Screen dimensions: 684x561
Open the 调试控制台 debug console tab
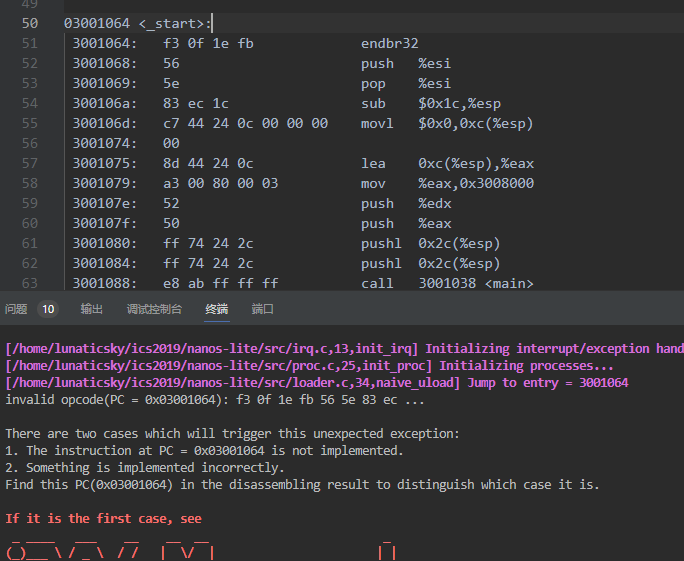154,309
